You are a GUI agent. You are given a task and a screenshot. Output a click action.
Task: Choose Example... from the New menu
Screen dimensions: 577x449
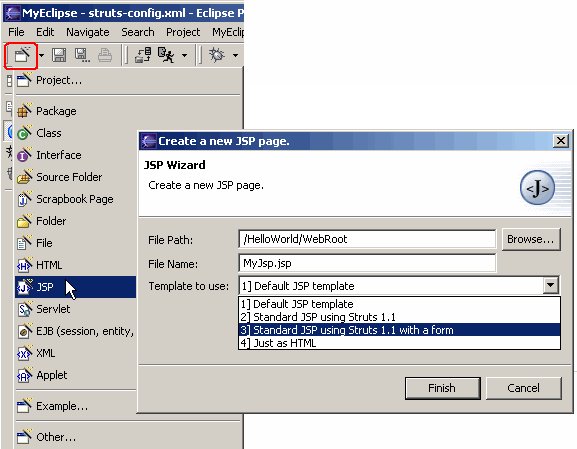coord(76,406)
